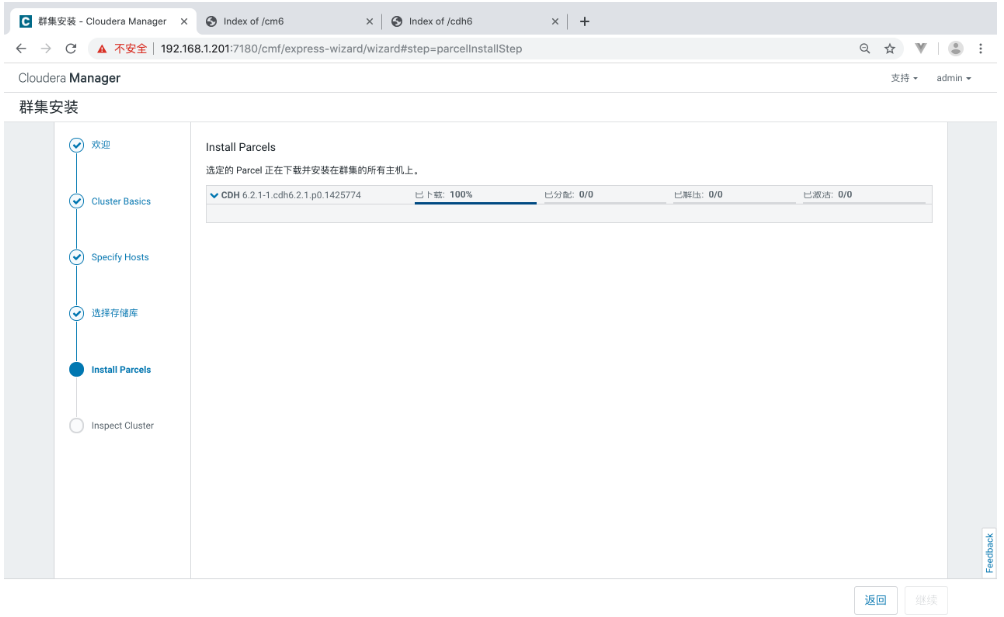Go to the Cluster Basics step

pyautogui.click(x=121, y=201)
